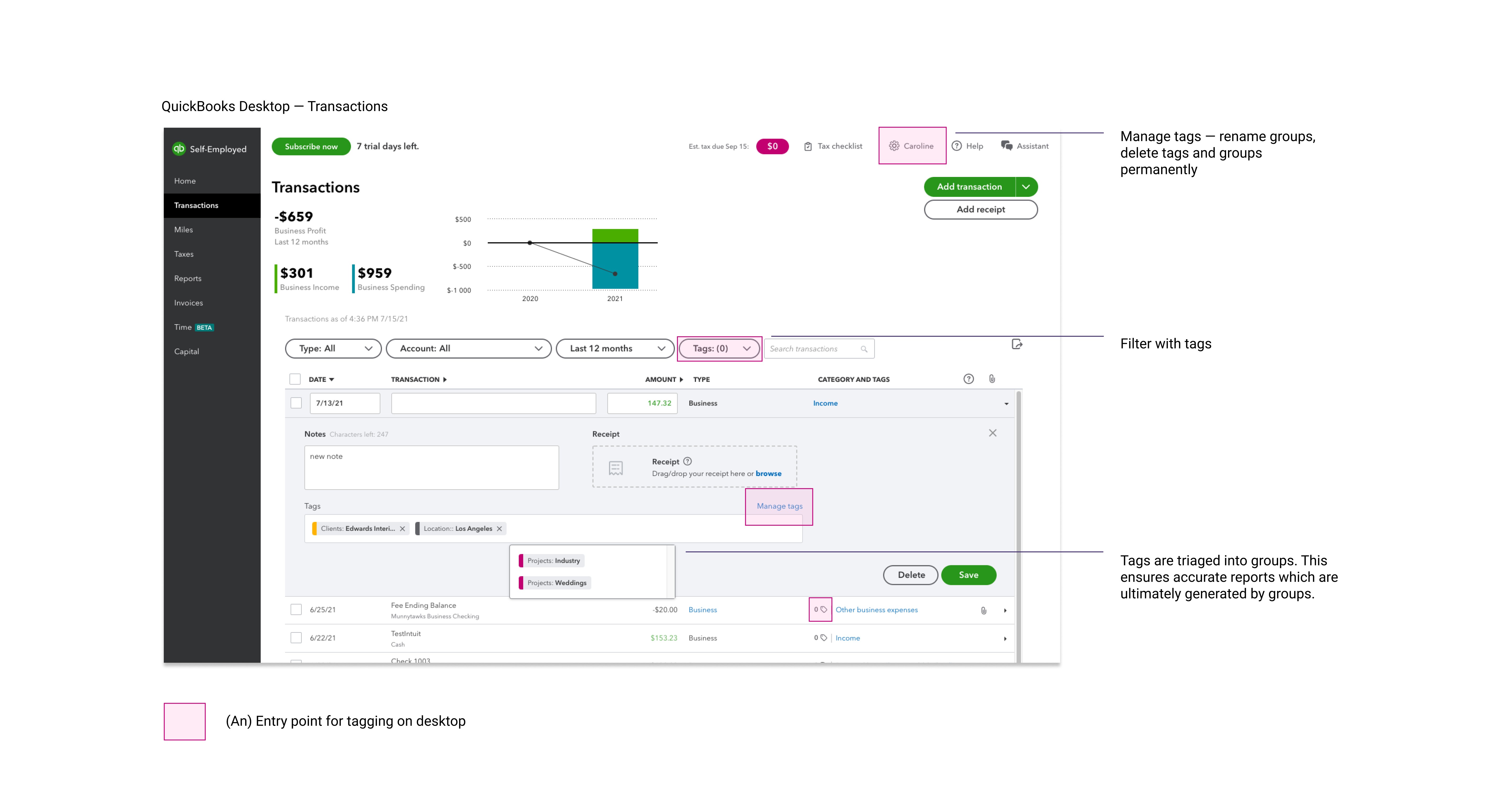Check the 6/25/21 transaction checkbox
1512x786 pixels.
[296, 610]
